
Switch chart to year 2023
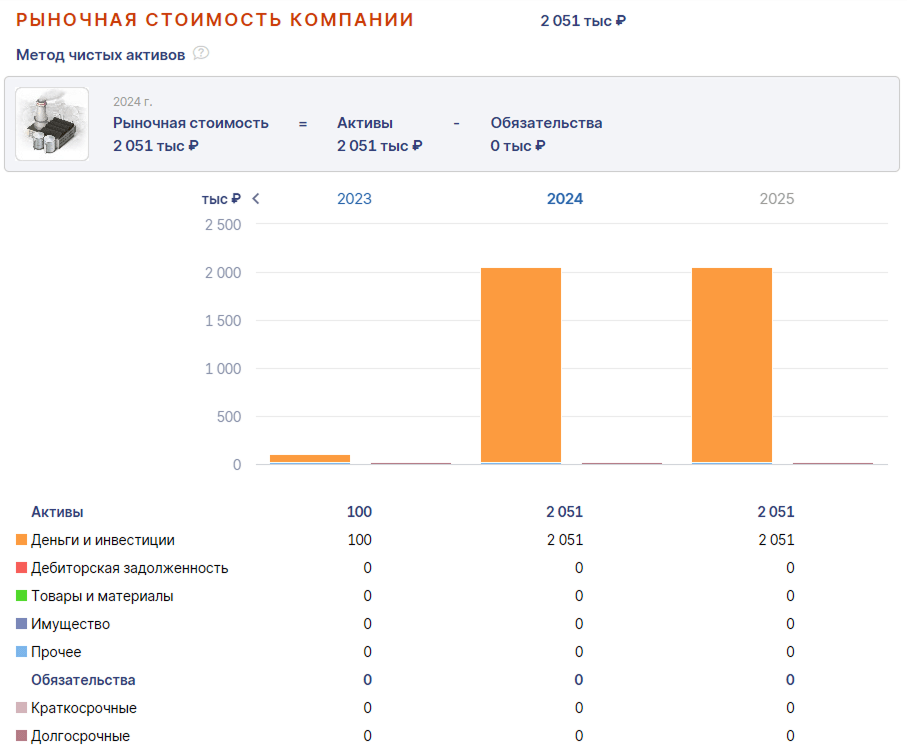tap(354, 199)
